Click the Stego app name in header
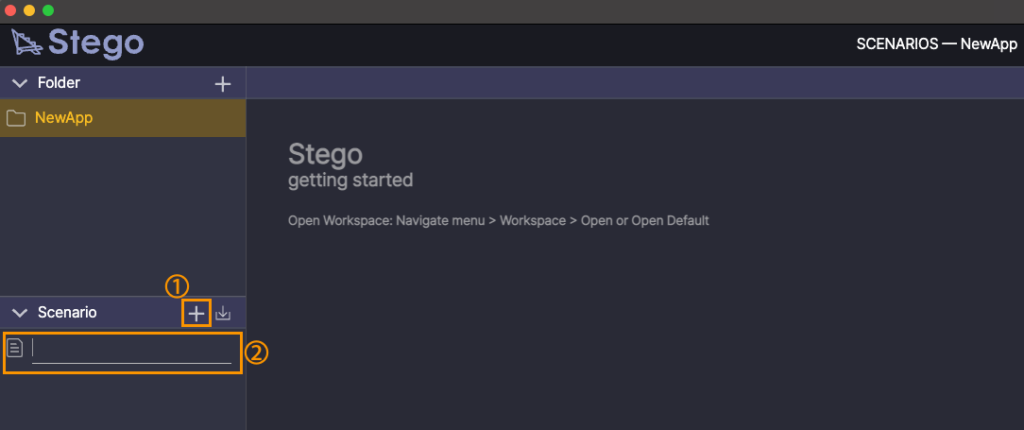 (x=96, y=43)
